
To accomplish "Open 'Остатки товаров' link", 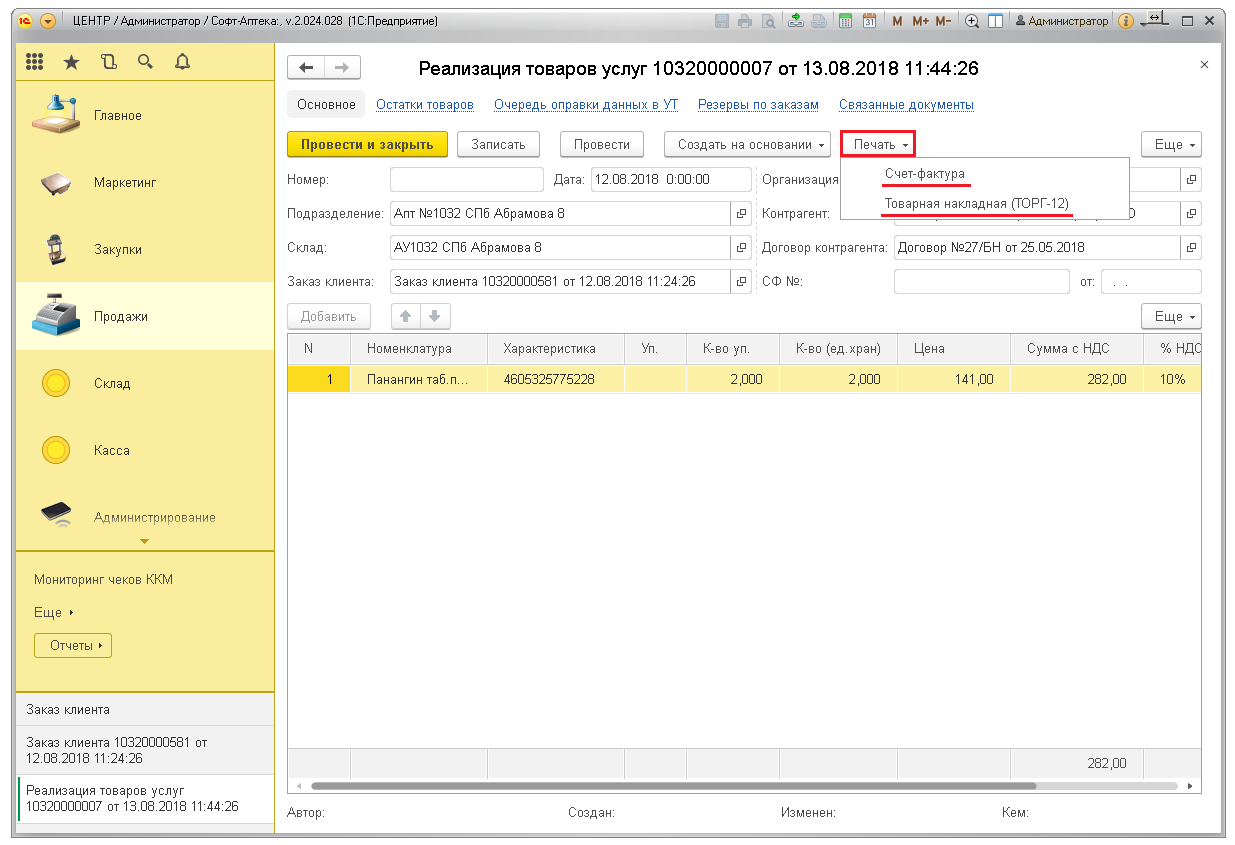I will pyautogui.click(x=424, y=104).
